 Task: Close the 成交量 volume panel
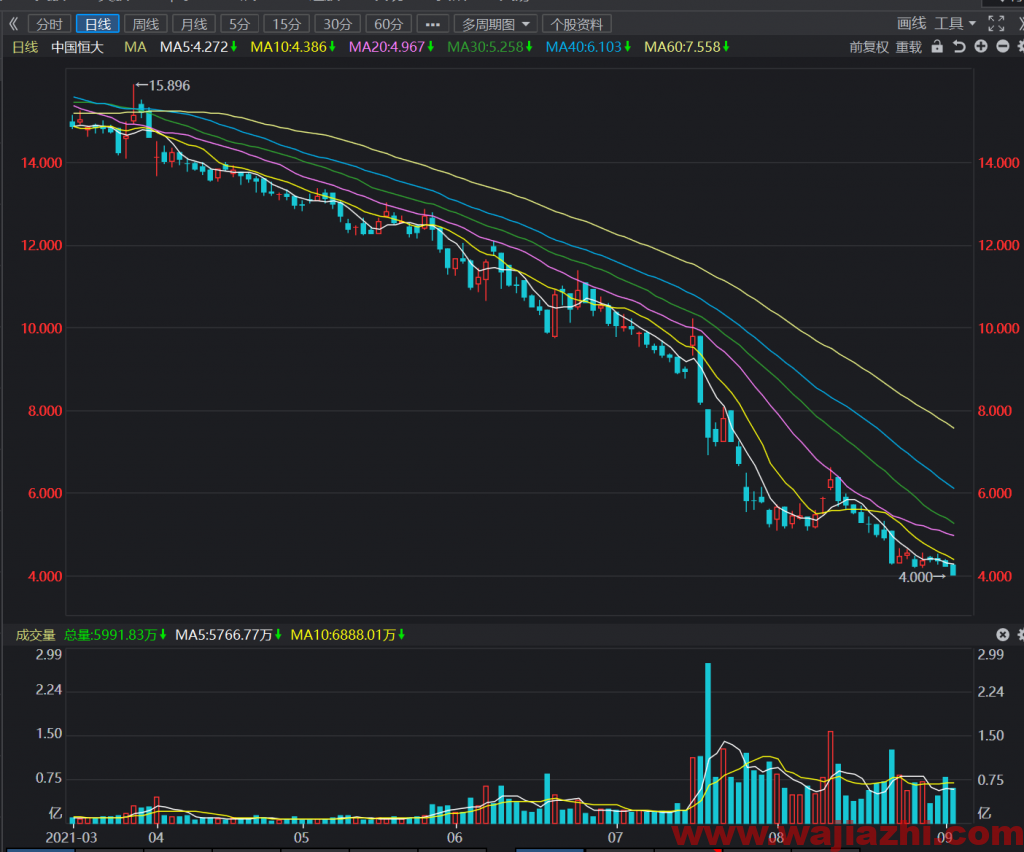[1002, 635]
